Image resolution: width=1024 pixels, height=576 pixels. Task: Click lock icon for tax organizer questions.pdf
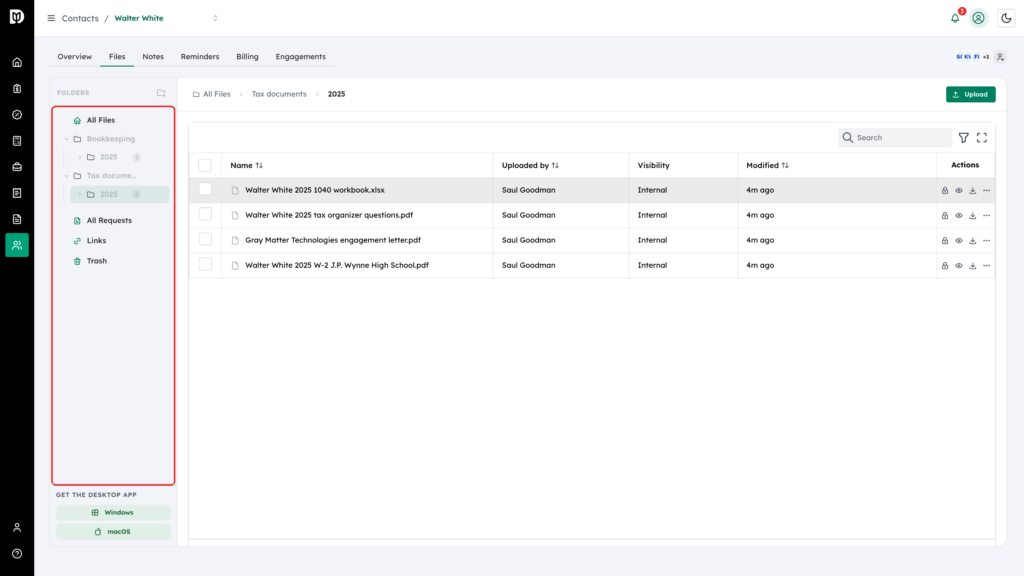(x=945, y=216)
